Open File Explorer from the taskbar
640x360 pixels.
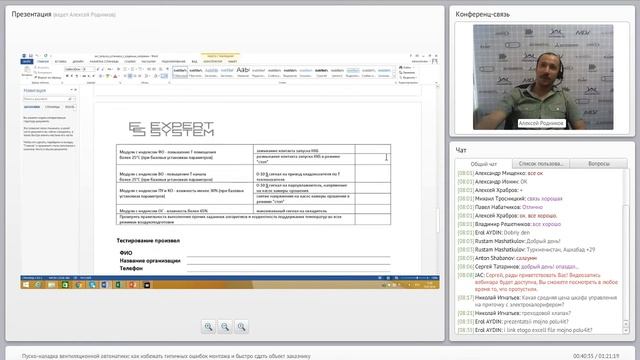click(x=51, y=284)
